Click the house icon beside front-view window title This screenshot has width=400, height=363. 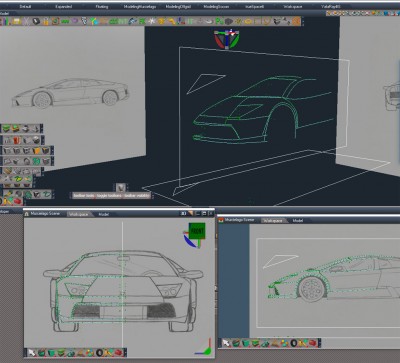26,214
